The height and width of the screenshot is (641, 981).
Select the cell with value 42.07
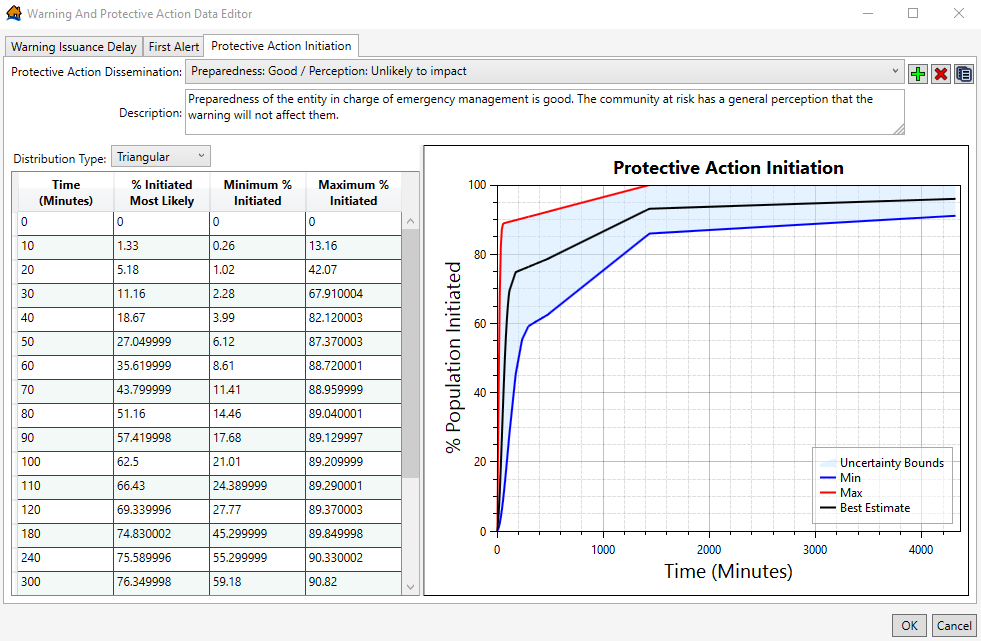click(353, 270)
